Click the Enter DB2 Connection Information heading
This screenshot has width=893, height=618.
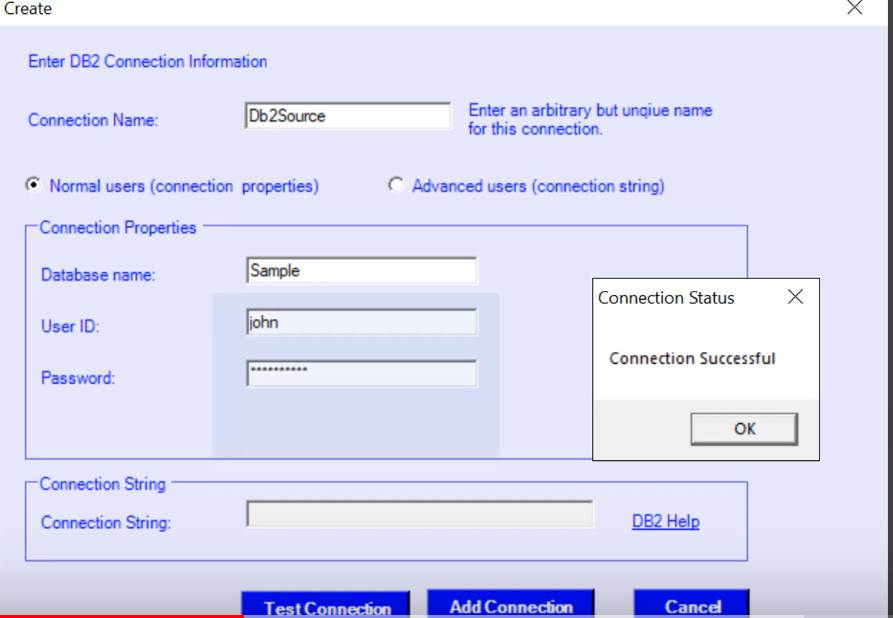coord(147,61)
